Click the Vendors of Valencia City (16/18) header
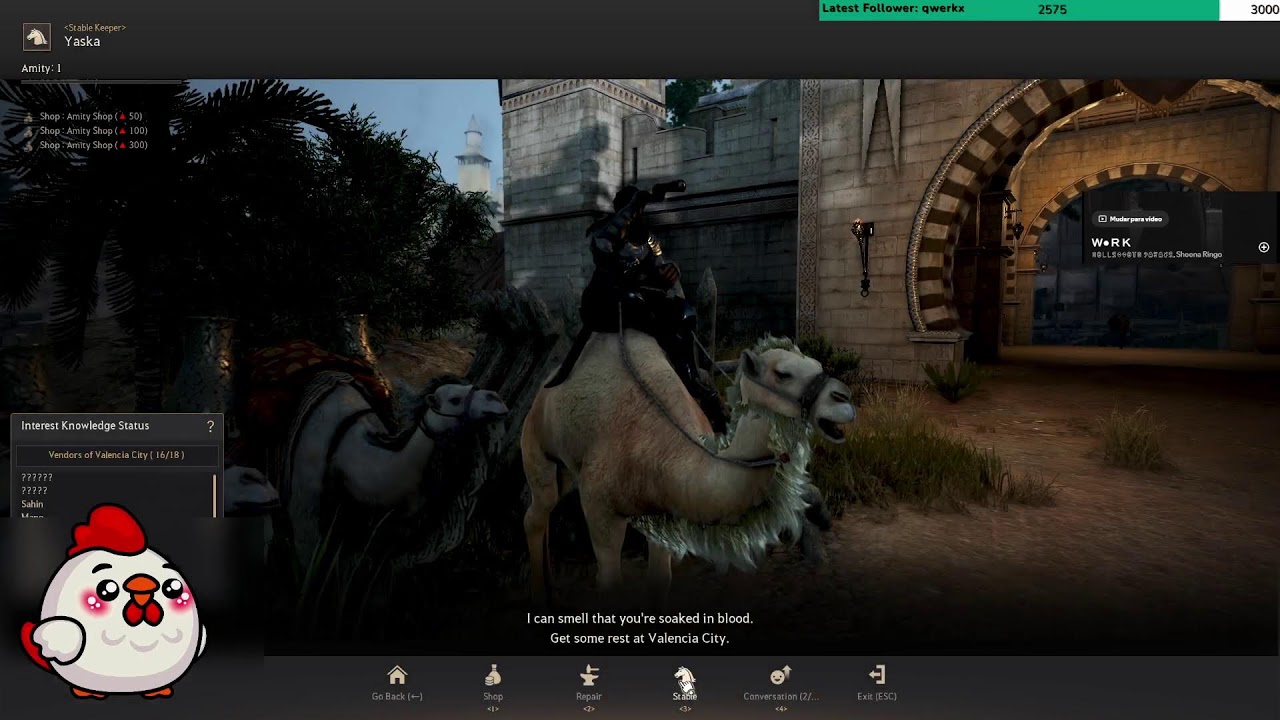1280x720 pixels. point(116,455)
